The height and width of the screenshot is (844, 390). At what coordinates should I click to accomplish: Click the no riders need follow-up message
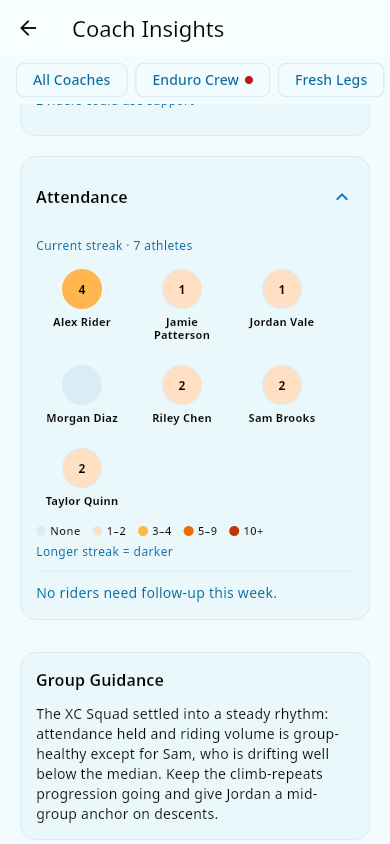pyautogui.click(x=157, y=593)
